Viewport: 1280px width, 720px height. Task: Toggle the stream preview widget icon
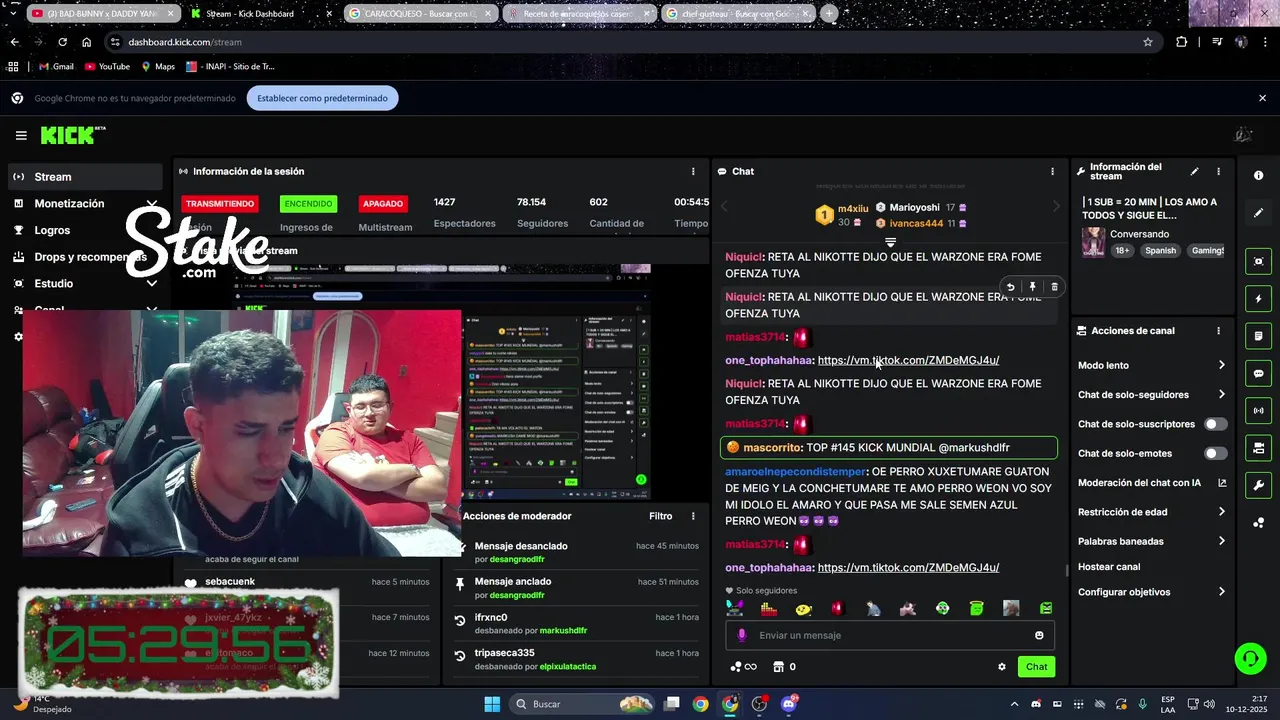click(x=1258, y=261)
